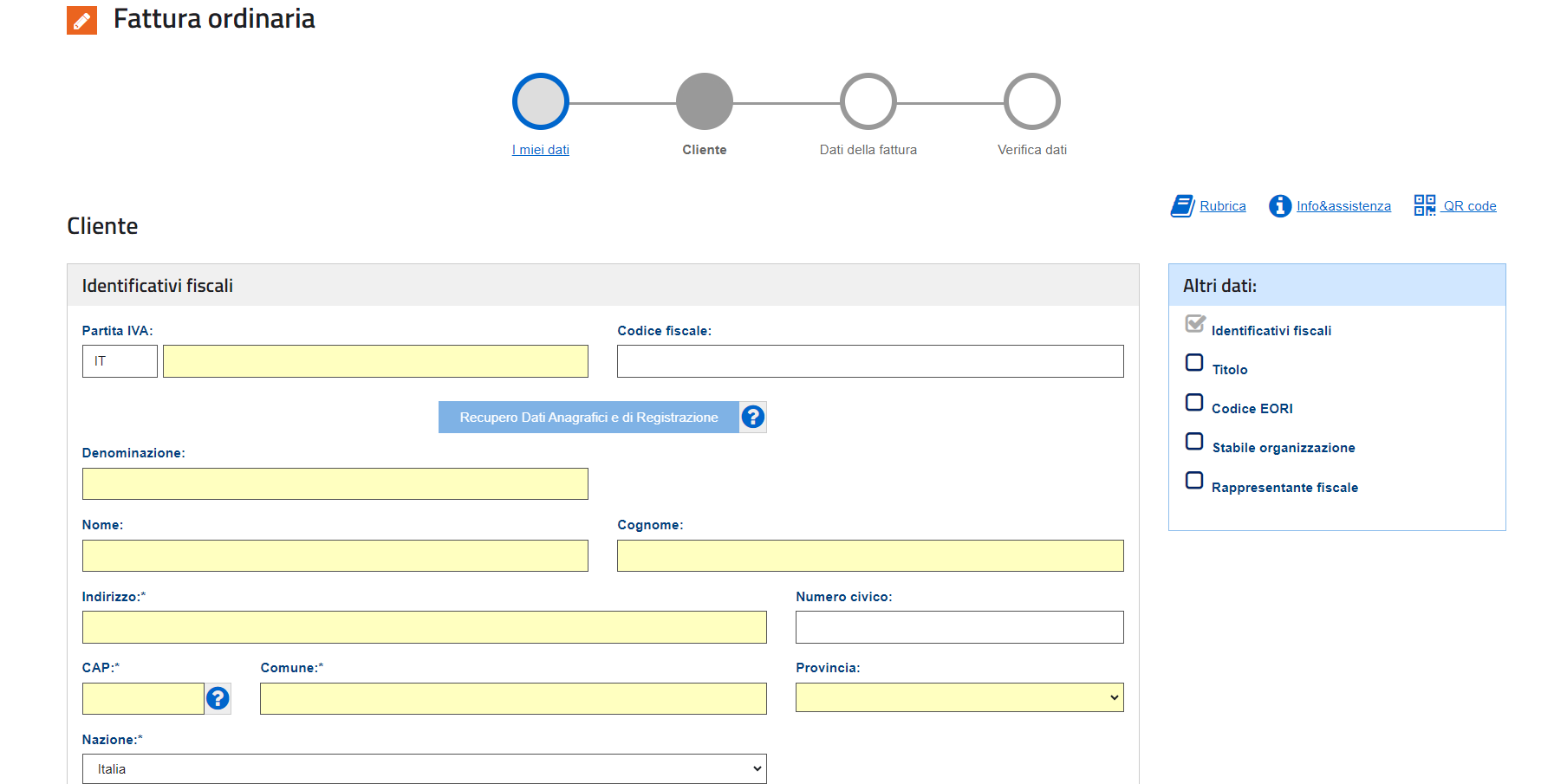Open the Rubrica address book icon
This screenshot has height=784, width=1541.
(x=1182, y=206)
